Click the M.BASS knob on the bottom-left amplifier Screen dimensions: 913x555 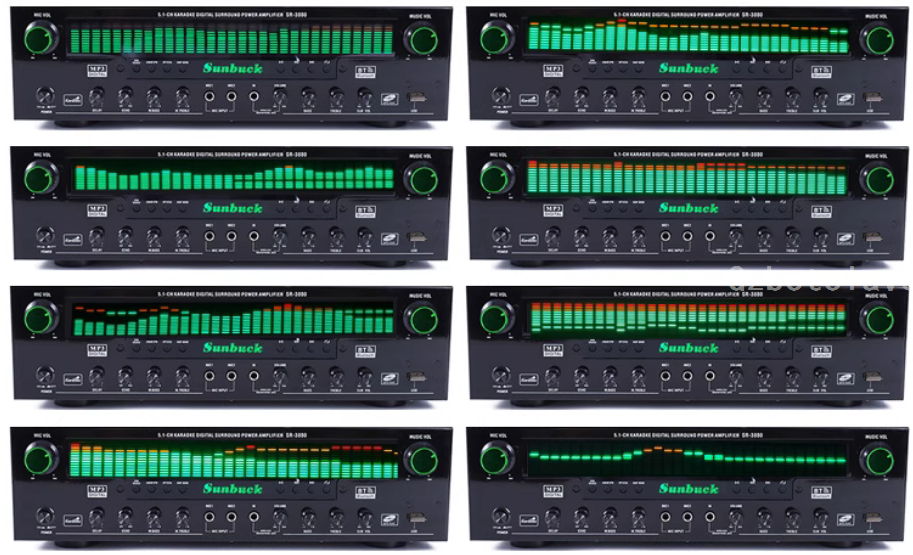click(x=154, y=516)
